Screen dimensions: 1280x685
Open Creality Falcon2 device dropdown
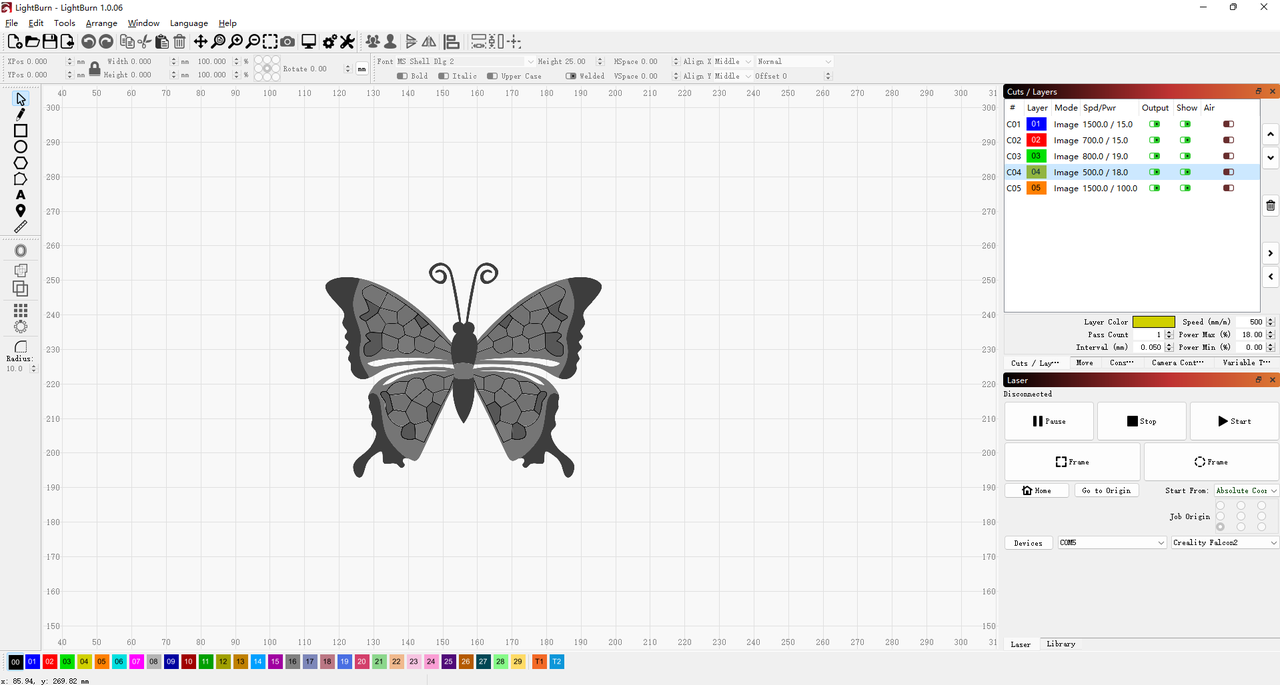pyautogui.click(x=1225, y=543)
